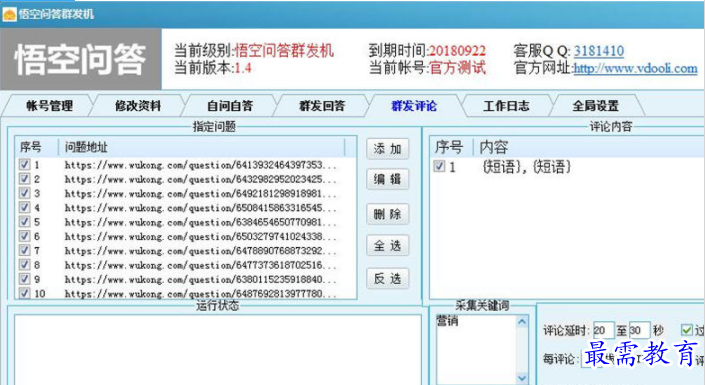Click the keyword 营销 in keyword box
706x385 pixels.
pos(448,321)
